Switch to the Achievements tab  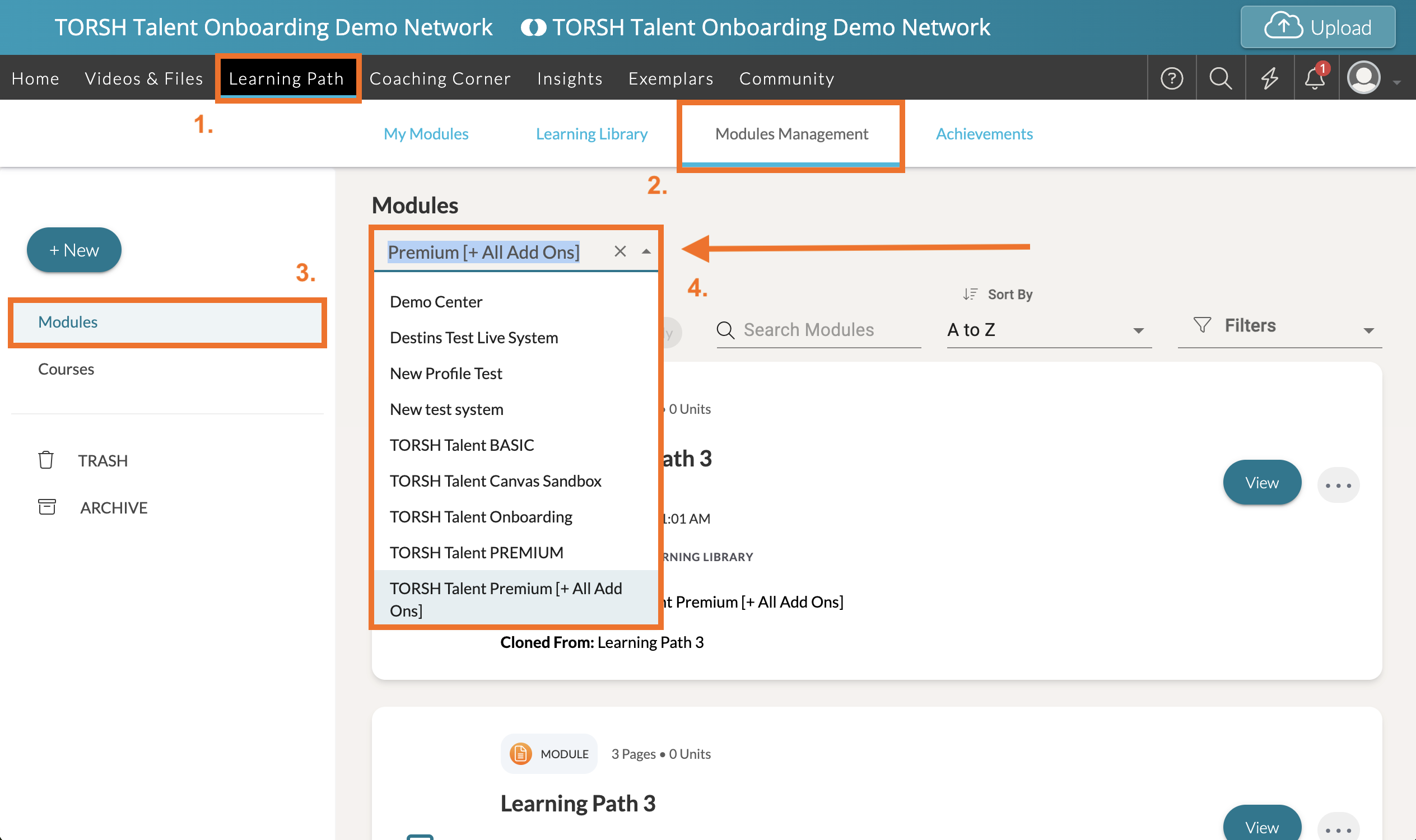click(x=984, y=134)
